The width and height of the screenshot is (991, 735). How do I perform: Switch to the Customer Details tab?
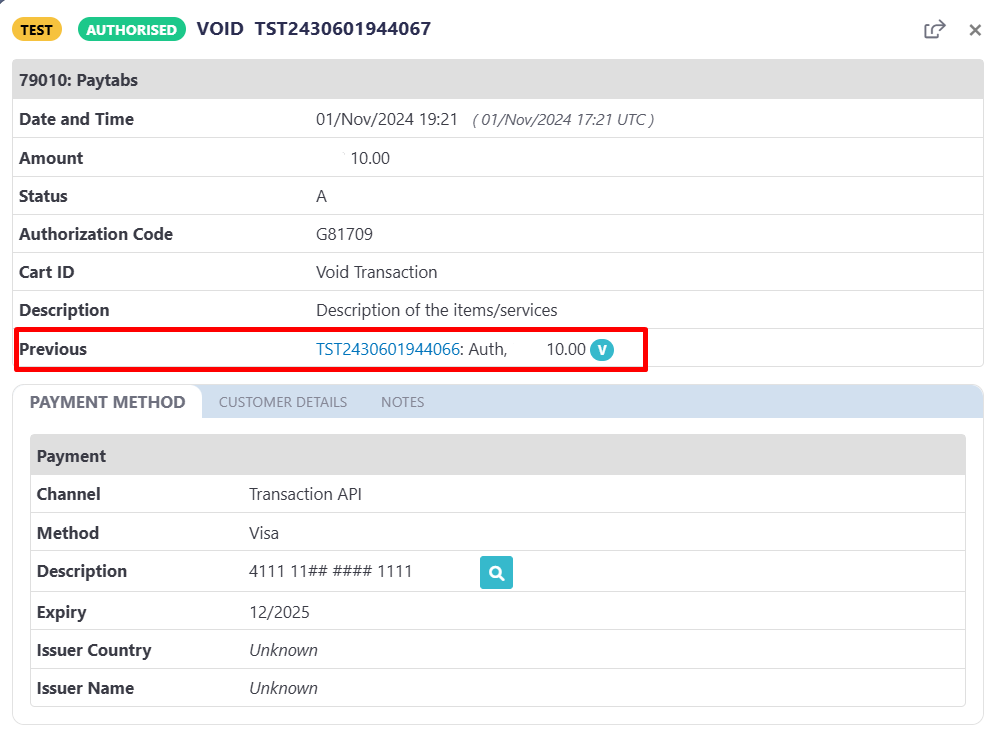(283, 403)
